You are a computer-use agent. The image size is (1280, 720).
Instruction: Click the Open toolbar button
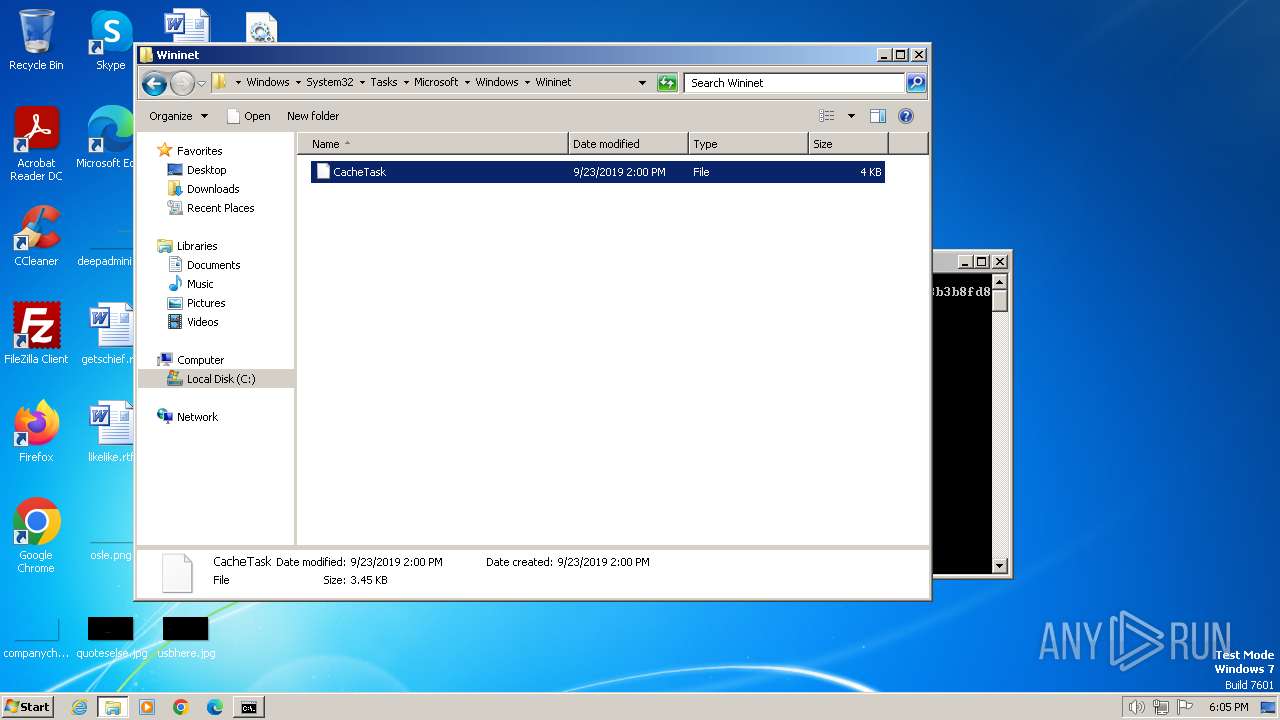tap(249, 116)
